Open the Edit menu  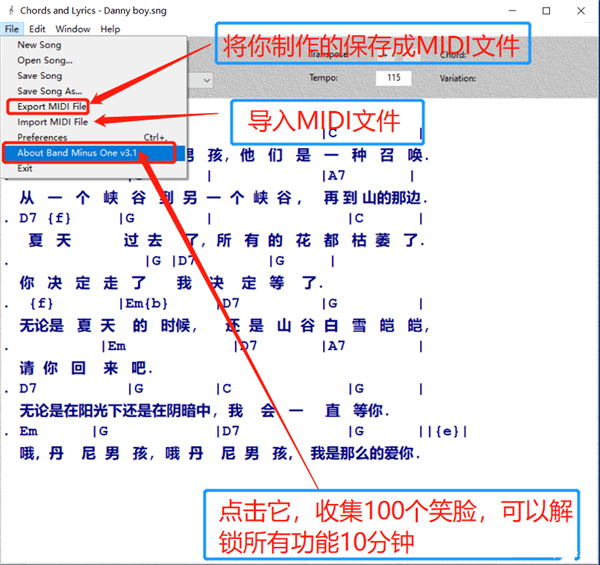(x=37, y=29)
